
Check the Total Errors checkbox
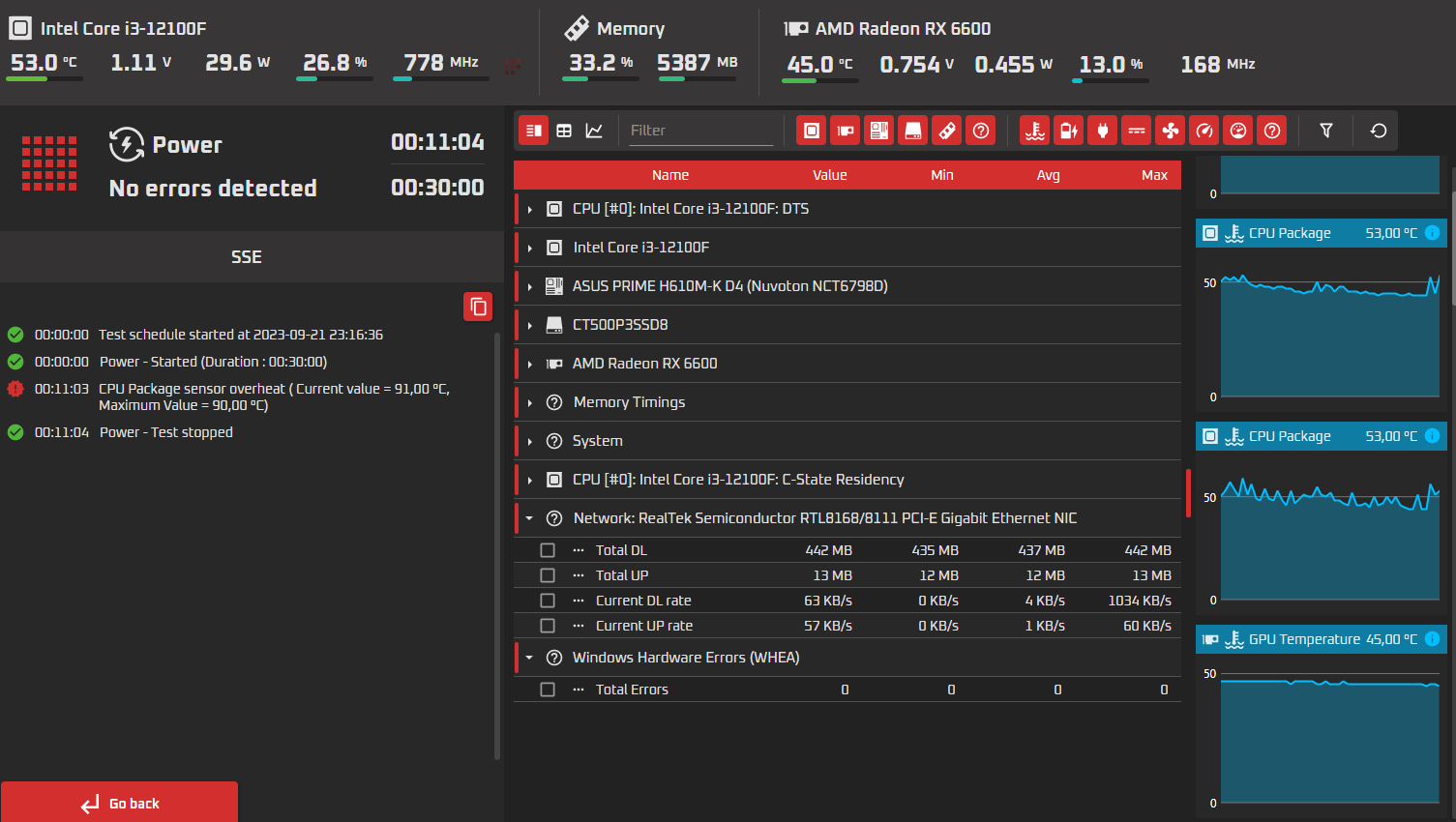[548, 690]
